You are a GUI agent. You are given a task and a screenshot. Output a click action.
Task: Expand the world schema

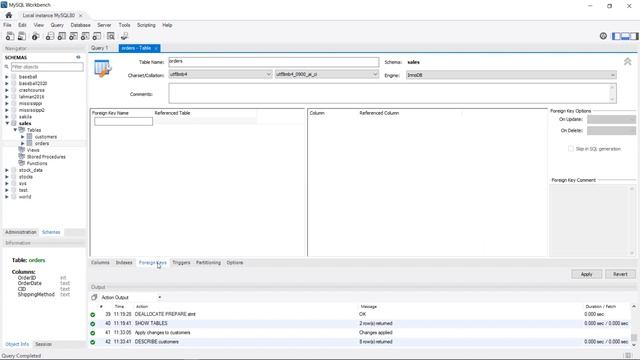[7, 197]
